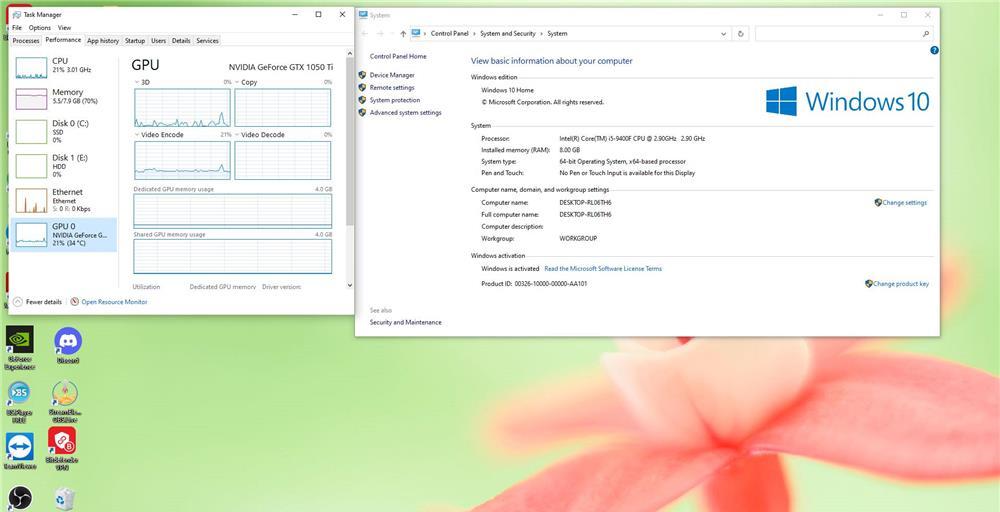1000x512 pixels.
Task: Select Disk 1 (E:) in performance sidebar
Action: (64, 165)
